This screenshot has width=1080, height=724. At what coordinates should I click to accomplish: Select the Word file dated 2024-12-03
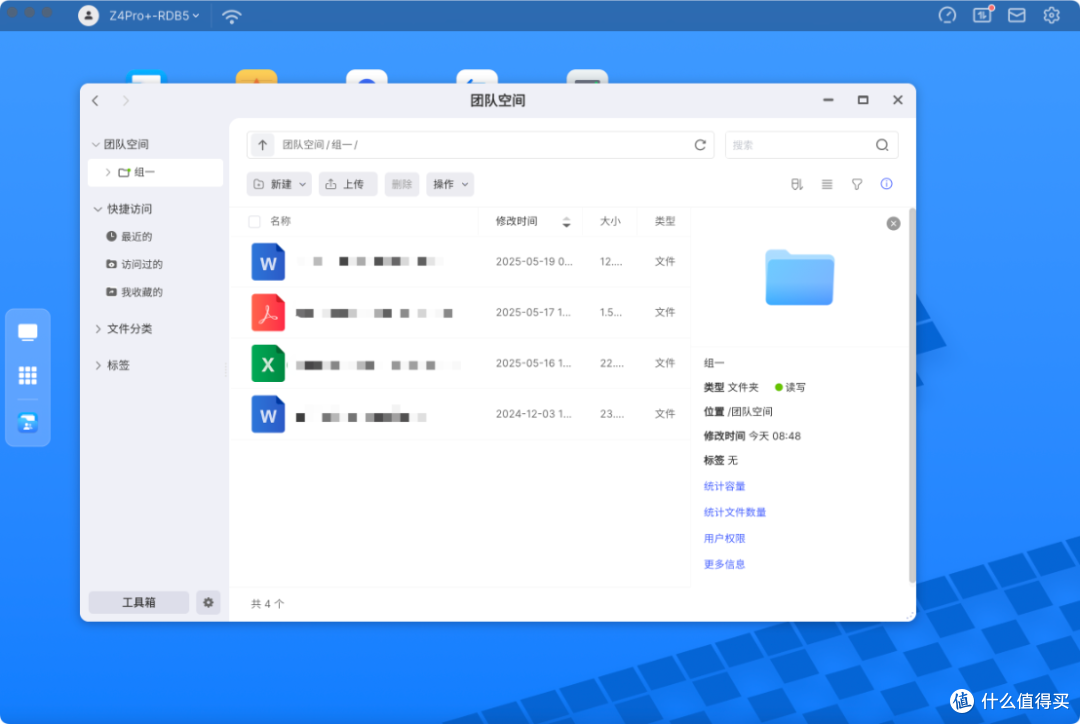(x=459, y=414)
